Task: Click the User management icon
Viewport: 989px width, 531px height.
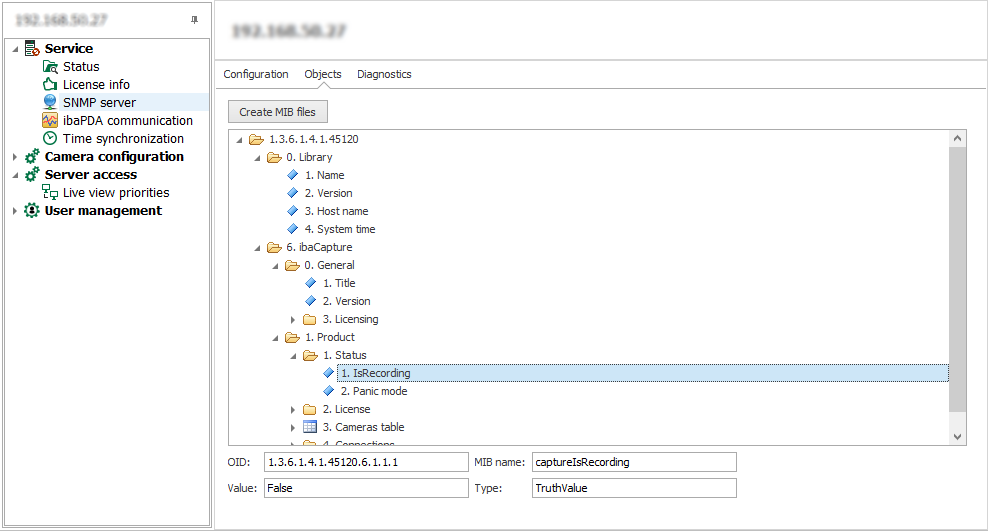Action: click(32, 211)
